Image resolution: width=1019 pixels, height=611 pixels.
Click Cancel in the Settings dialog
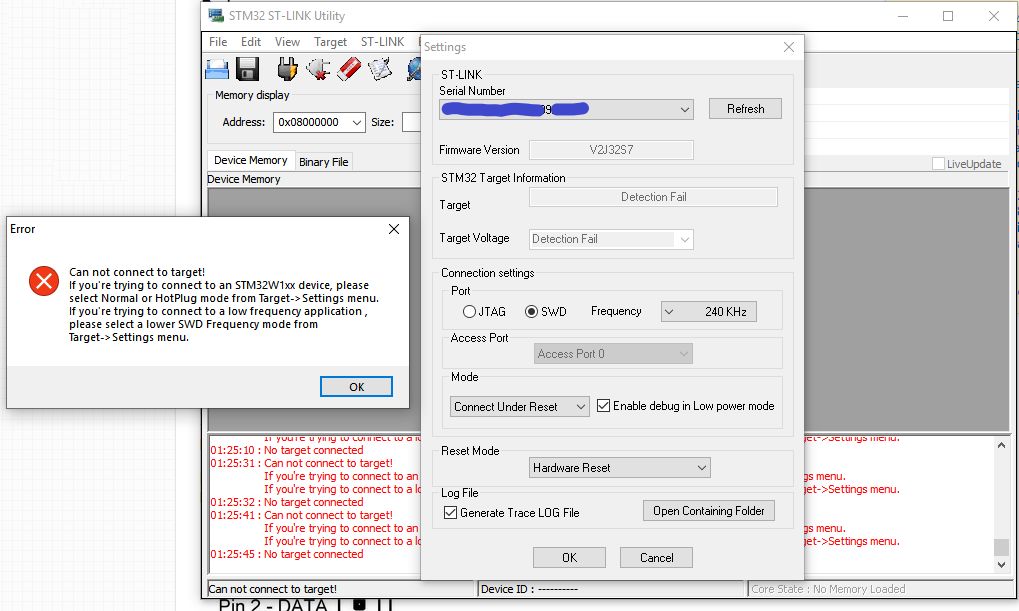(x=656, y=558)
